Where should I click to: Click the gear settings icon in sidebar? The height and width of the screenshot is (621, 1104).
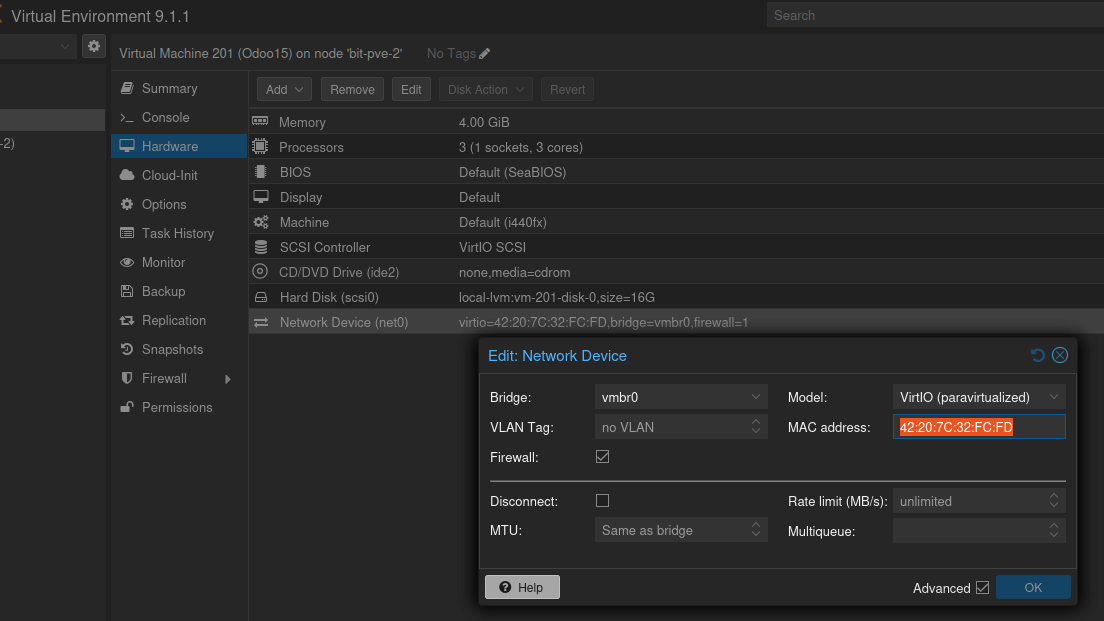click(x=93, y=46)
